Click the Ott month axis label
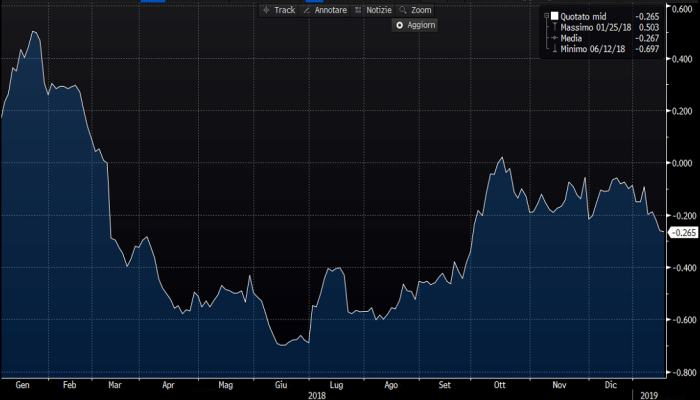 pos(500,383)
